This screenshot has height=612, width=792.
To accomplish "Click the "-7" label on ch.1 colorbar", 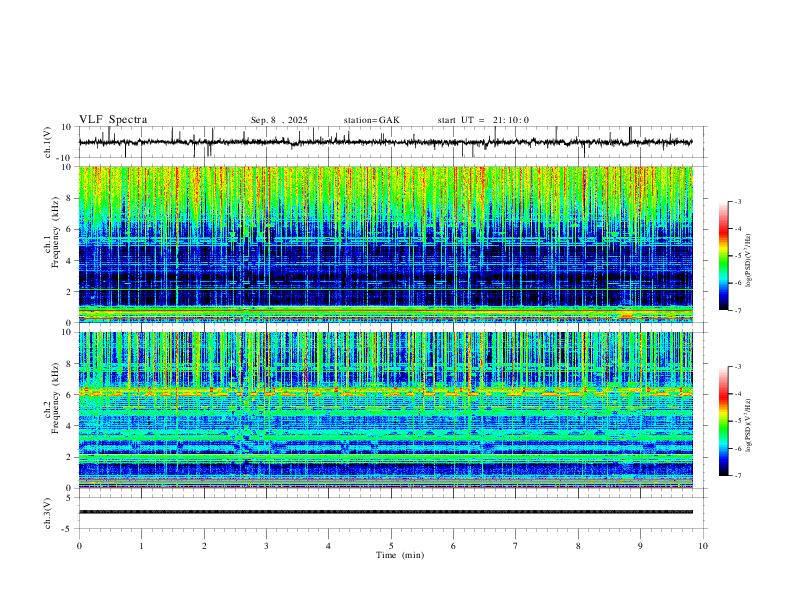I will point(738,310).
